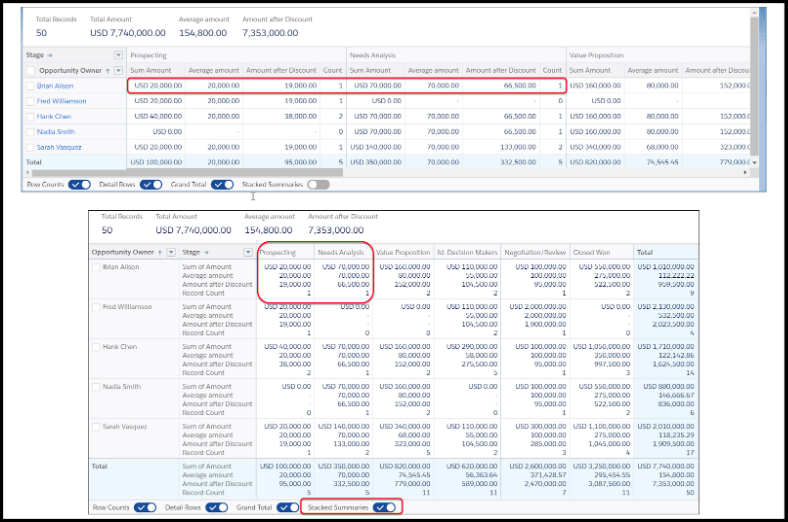Click the USD 2,600,000.00 Negotiation/Review total
The width and height of the screenshot is (788, 522).
(x=538, y=466)
